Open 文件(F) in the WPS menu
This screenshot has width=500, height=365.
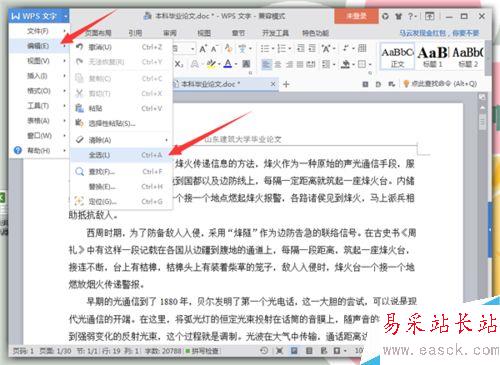point(39,31)
